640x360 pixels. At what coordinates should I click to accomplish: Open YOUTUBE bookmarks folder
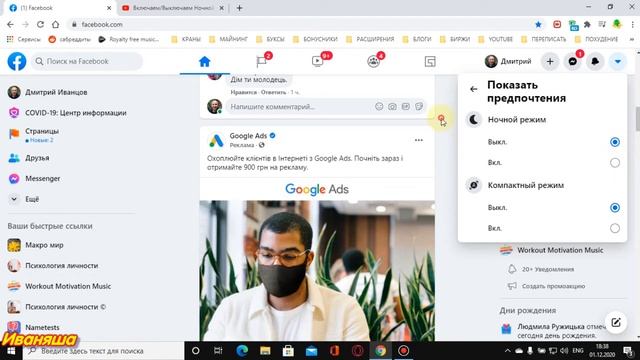point(496,39)
